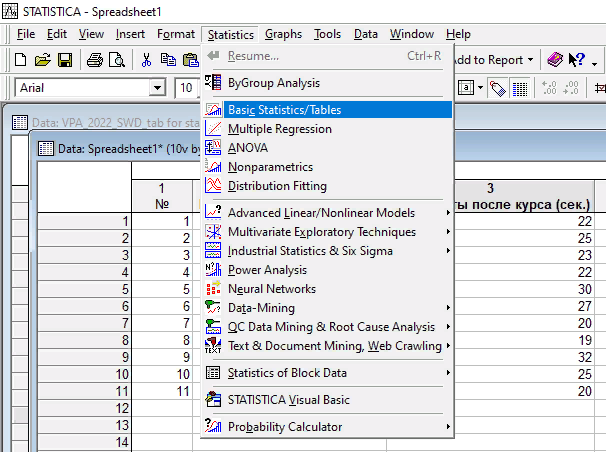
Task: Open the File menu
Action: 26,34
